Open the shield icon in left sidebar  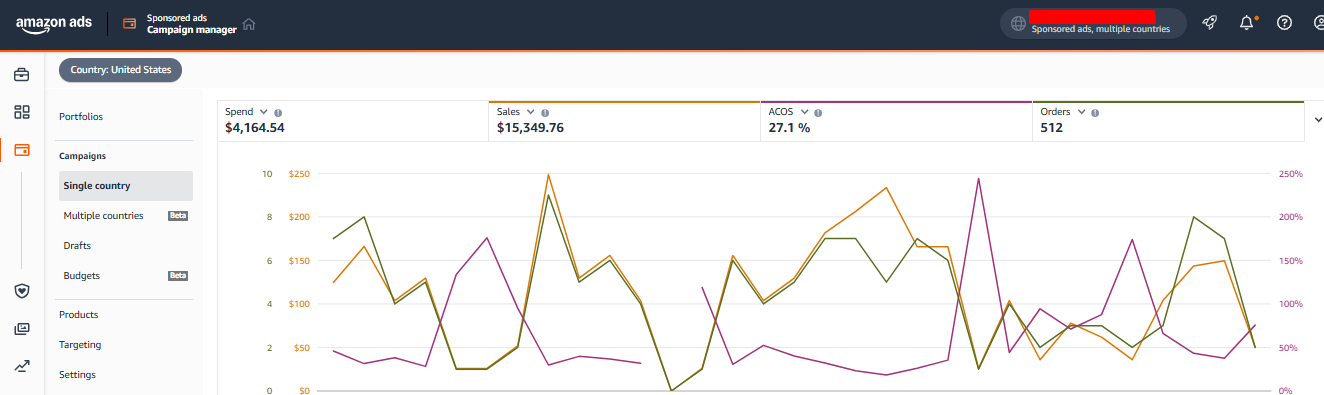[x=22, y=291]
